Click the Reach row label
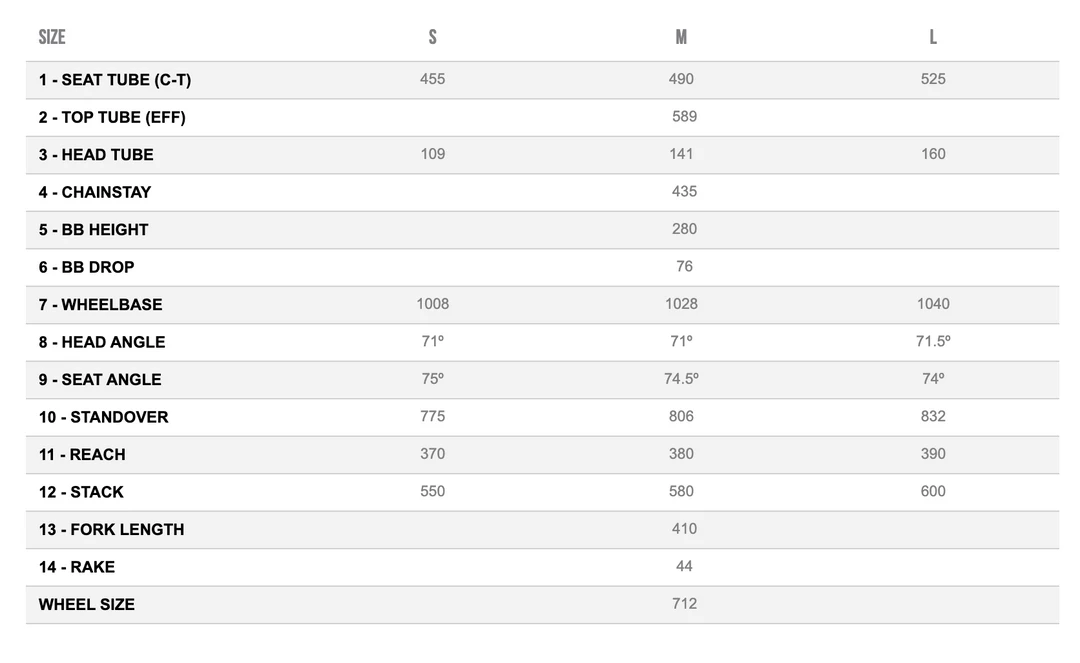1080x663 pixels. (82, 455)
